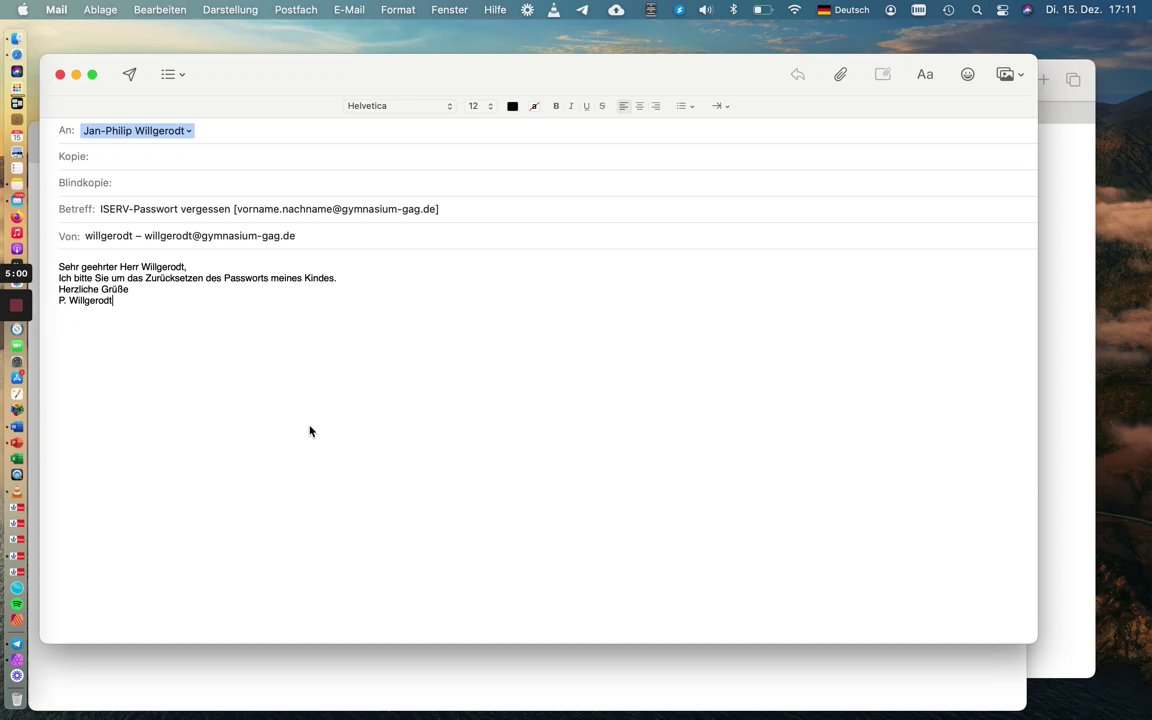Open the Jan-Philip Willgerodt recipient chevron menu
Viewport: 1152px width, 720px height.
click(x=189, y=131)
